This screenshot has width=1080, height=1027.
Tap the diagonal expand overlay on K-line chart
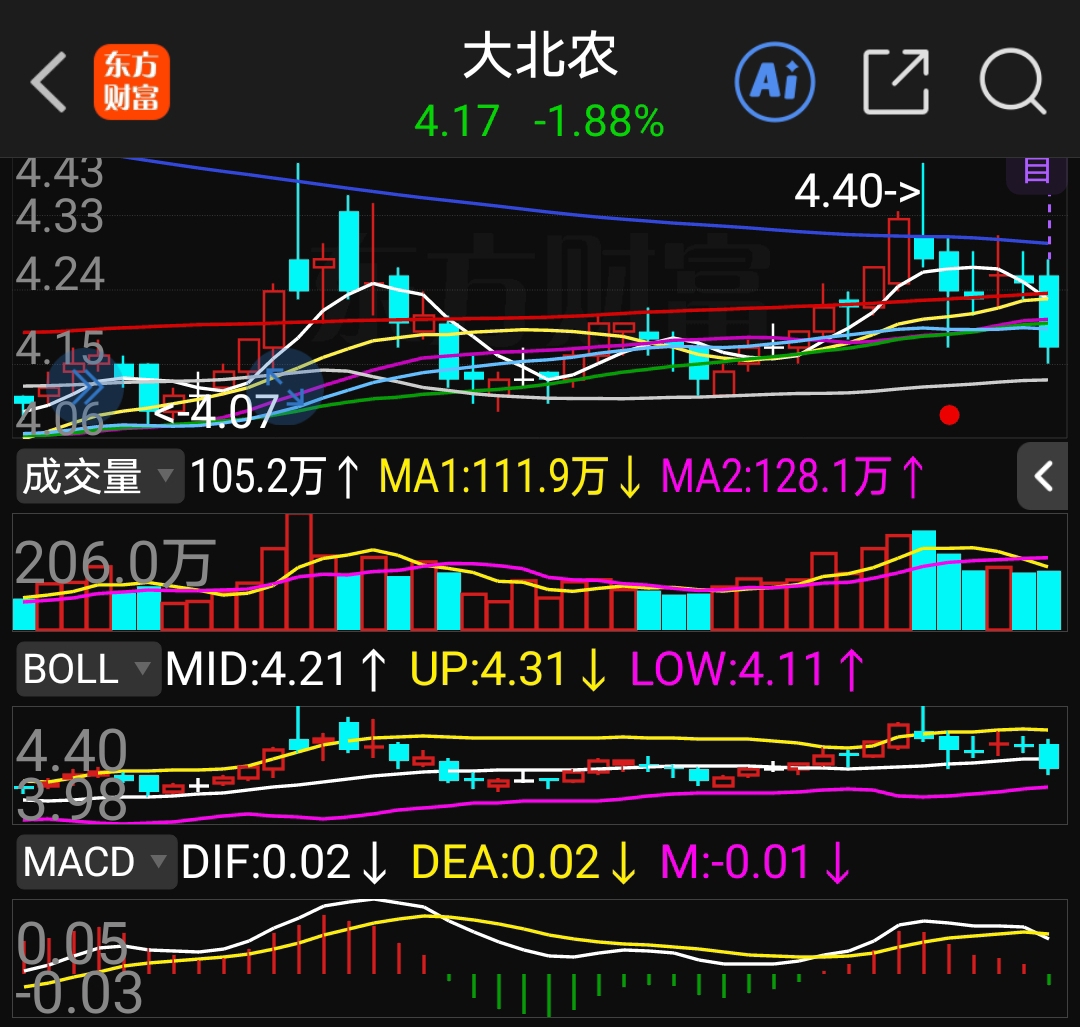(285, 386)
